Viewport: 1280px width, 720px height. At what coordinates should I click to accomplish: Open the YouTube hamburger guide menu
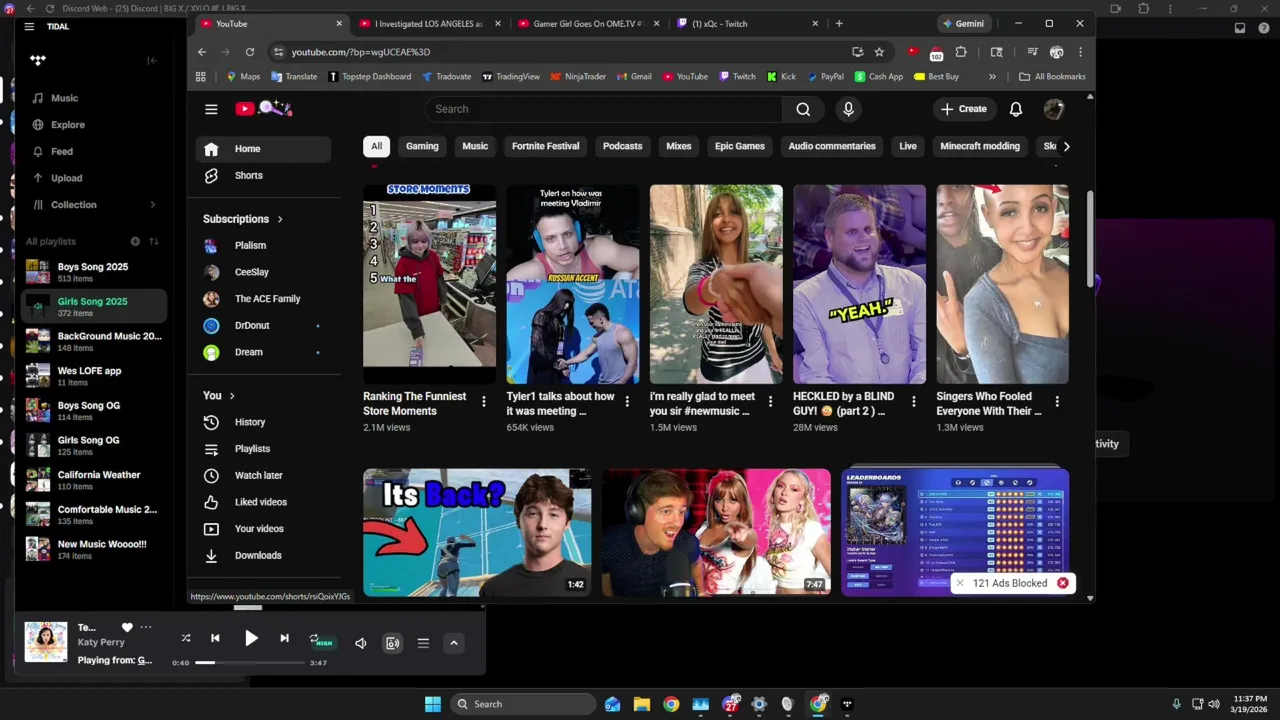tap(211, 109)
